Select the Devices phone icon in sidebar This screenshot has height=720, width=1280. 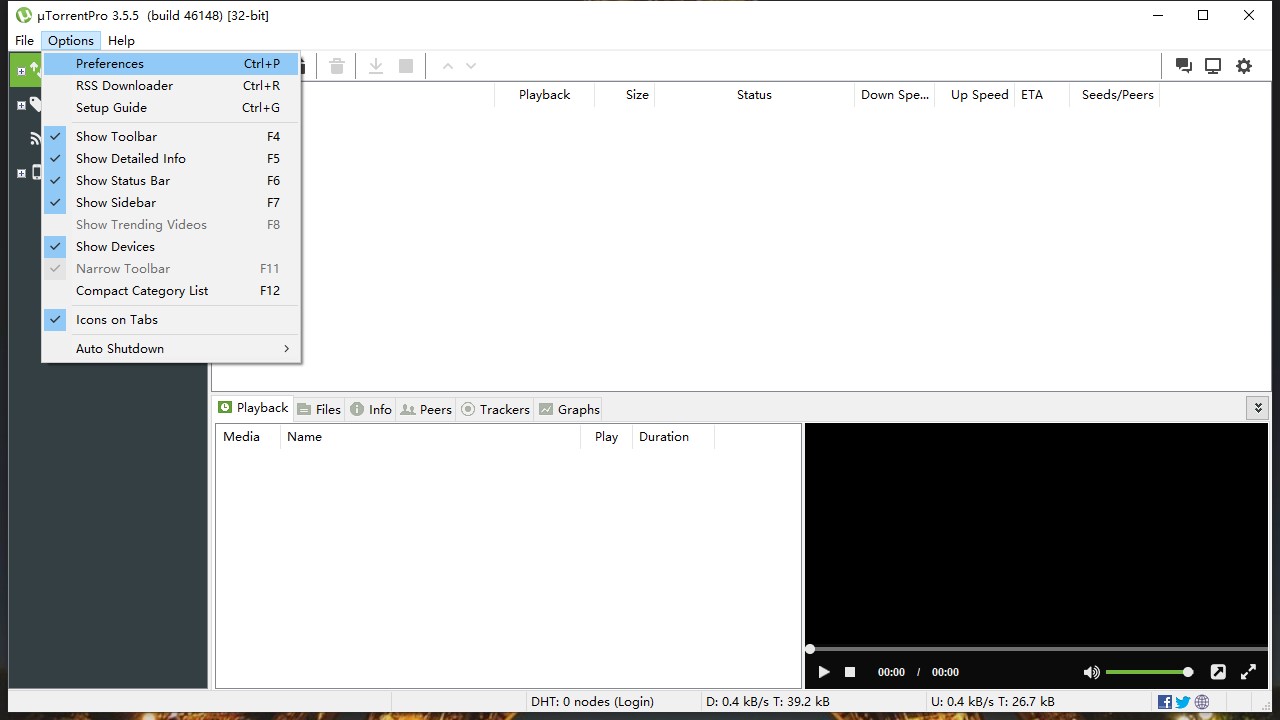37,172
